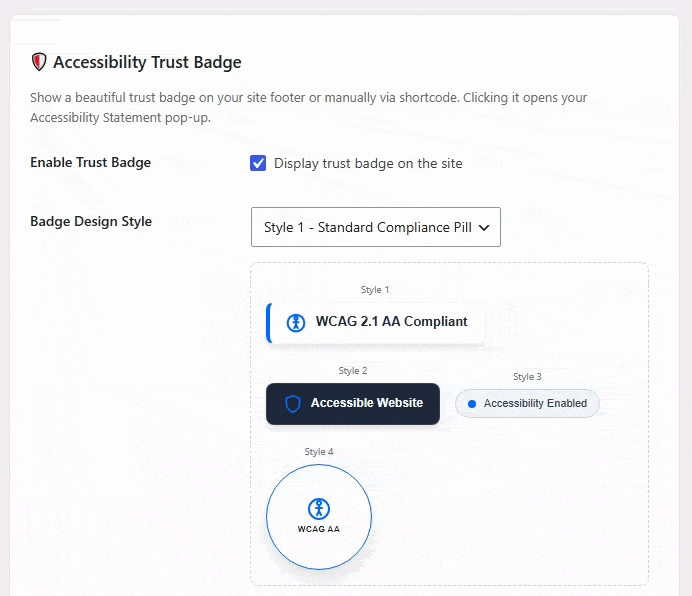Click the round WCAG AA badge preview
The width and height of the screenshot is (692, 596).
tap(319, 517)
